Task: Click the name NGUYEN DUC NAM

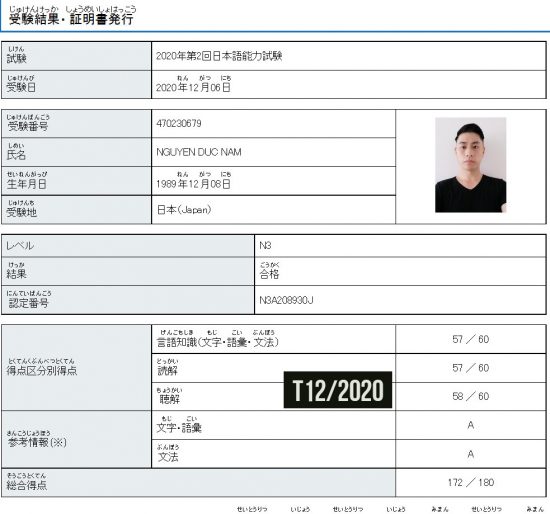Action: 199,152
